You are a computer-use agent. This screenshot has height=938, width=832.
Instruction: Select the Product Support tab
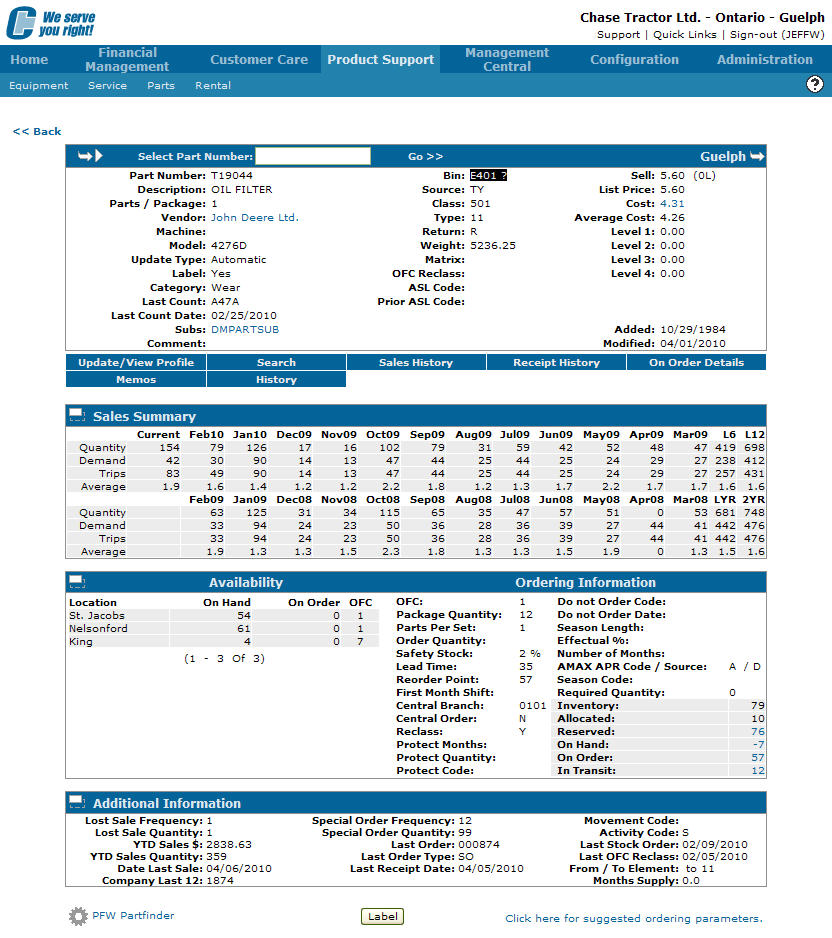(380, 59)
